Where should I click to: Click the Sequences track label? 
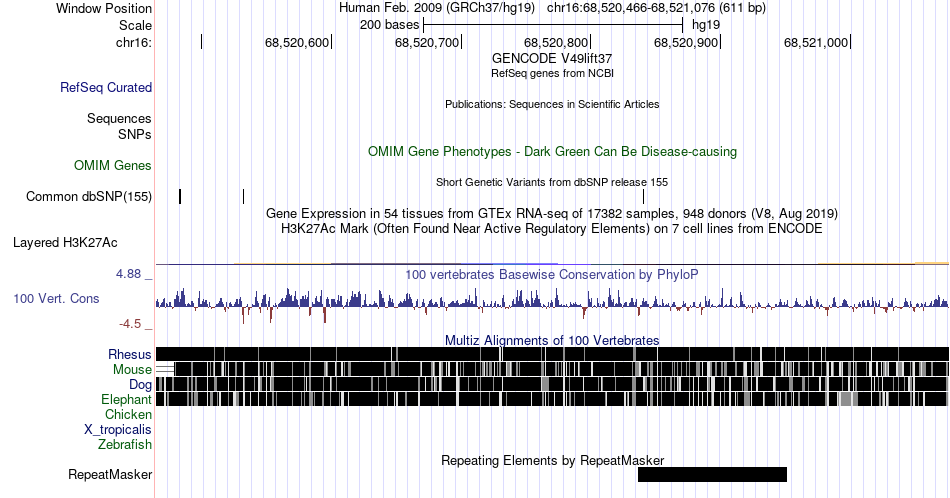[119, 118]
